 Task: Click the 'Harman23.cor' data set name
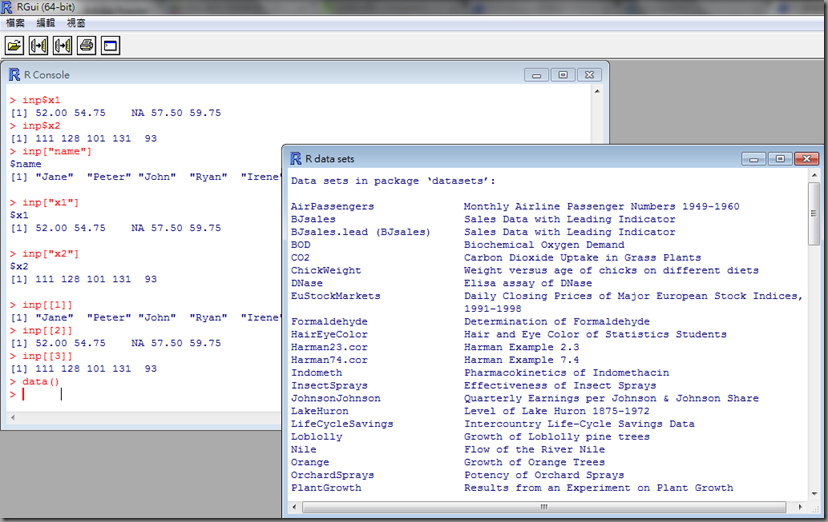(329, 347)
